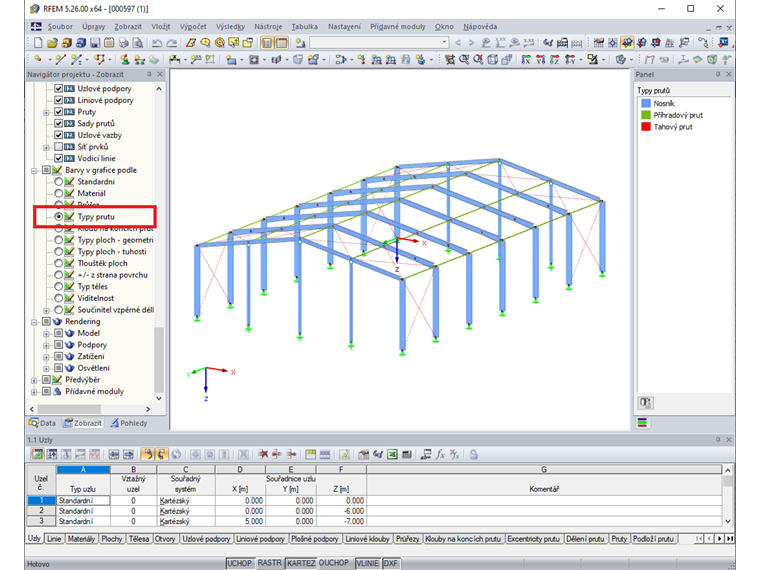Toggle the VLINIE status bar button
This screenshot has width=760, height=570.
pos(367,563)
